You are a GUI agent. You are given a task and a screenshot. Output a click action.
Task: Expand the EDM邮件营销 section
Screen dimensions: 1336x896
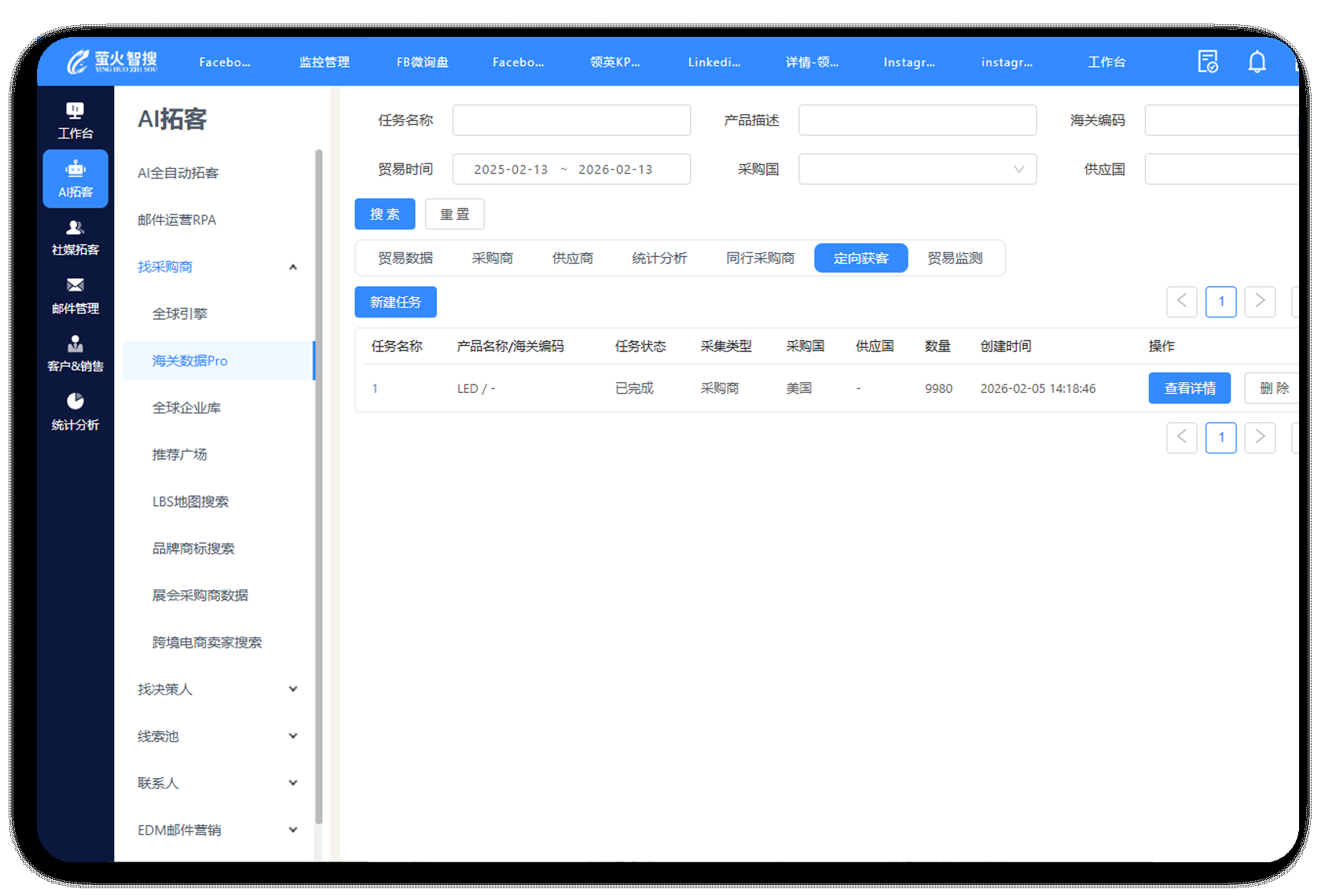[293, 830]
